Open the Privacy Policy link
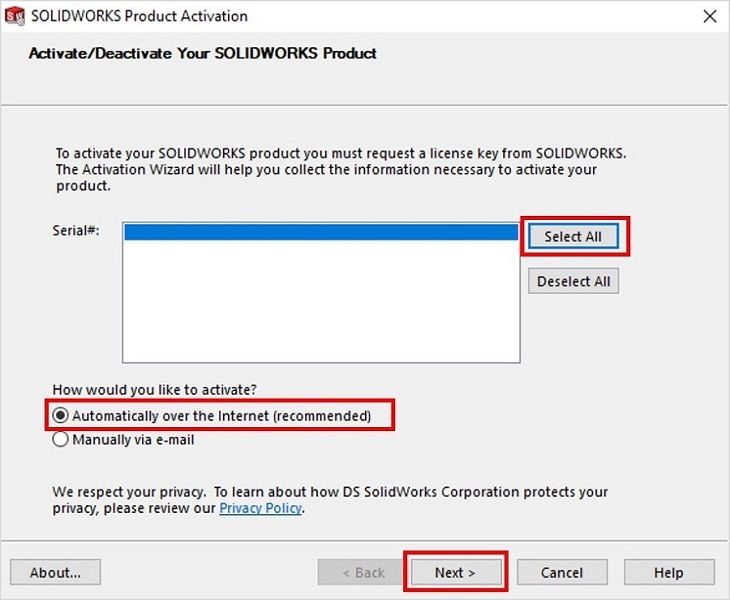The image size is (730, 600). pos(259,508)
